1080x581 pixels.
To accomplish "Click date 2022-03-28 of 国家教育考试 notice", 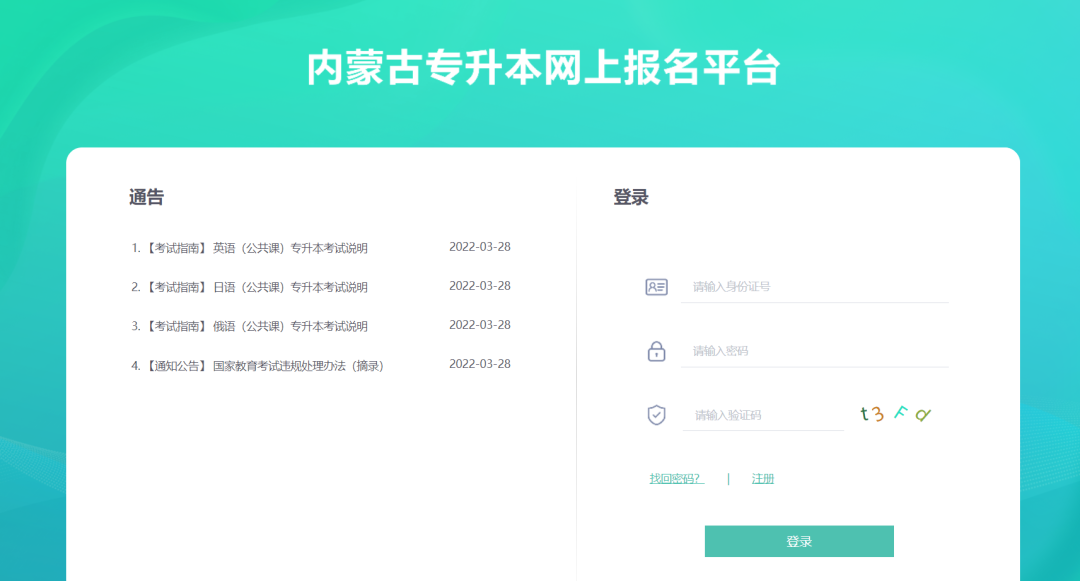I will coord(479,364).
